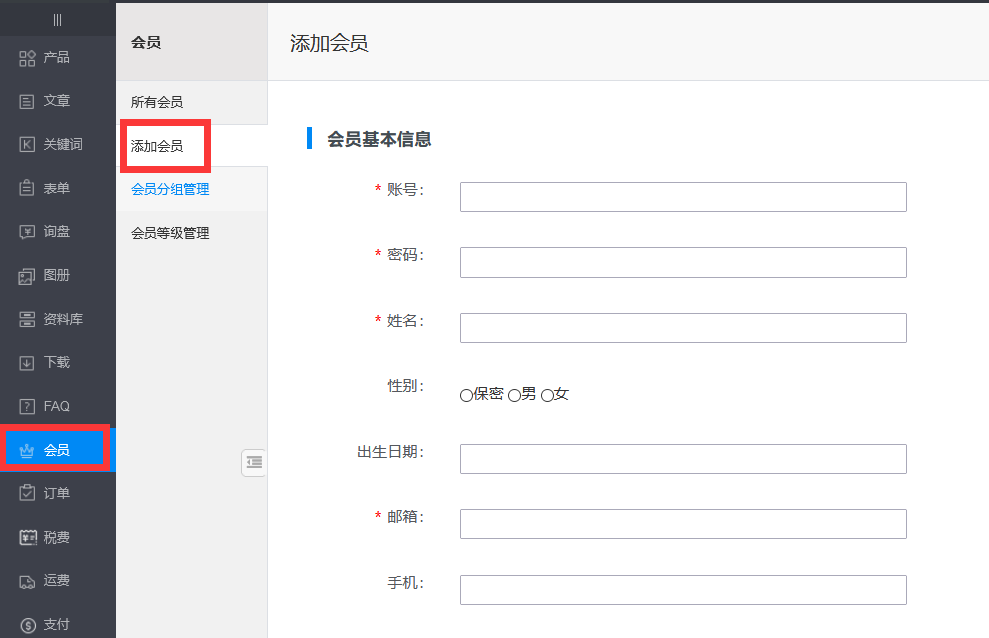989x638 pixels.
Task: Focus the 邮箱 email input field
Action: click(x=683, y=524)
